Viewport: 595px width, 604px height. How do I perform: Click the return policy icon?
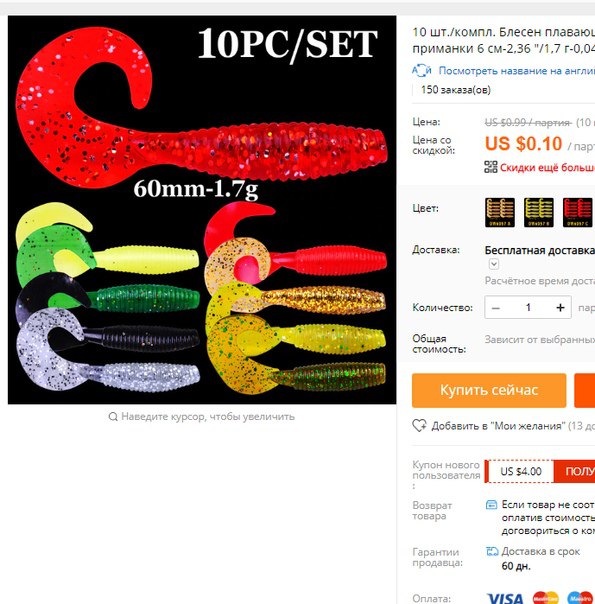click(x=491, y=505)
